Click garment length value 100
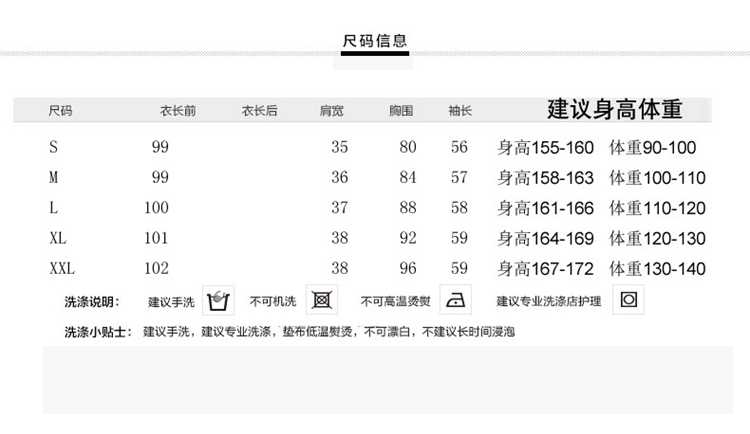This screenshot has height=434, width=750. pos(156,208)
